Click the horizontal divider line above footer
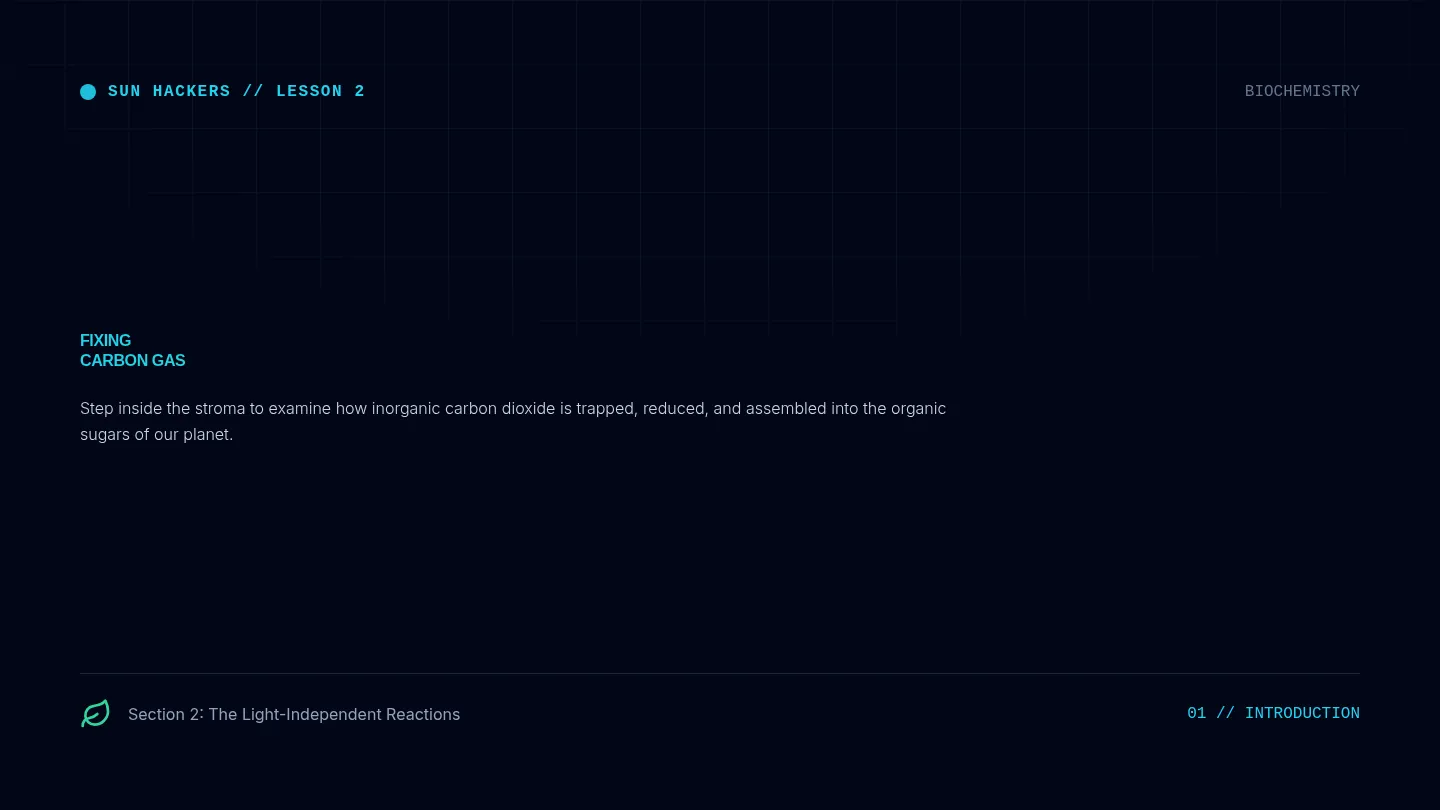 click(720, 673)
